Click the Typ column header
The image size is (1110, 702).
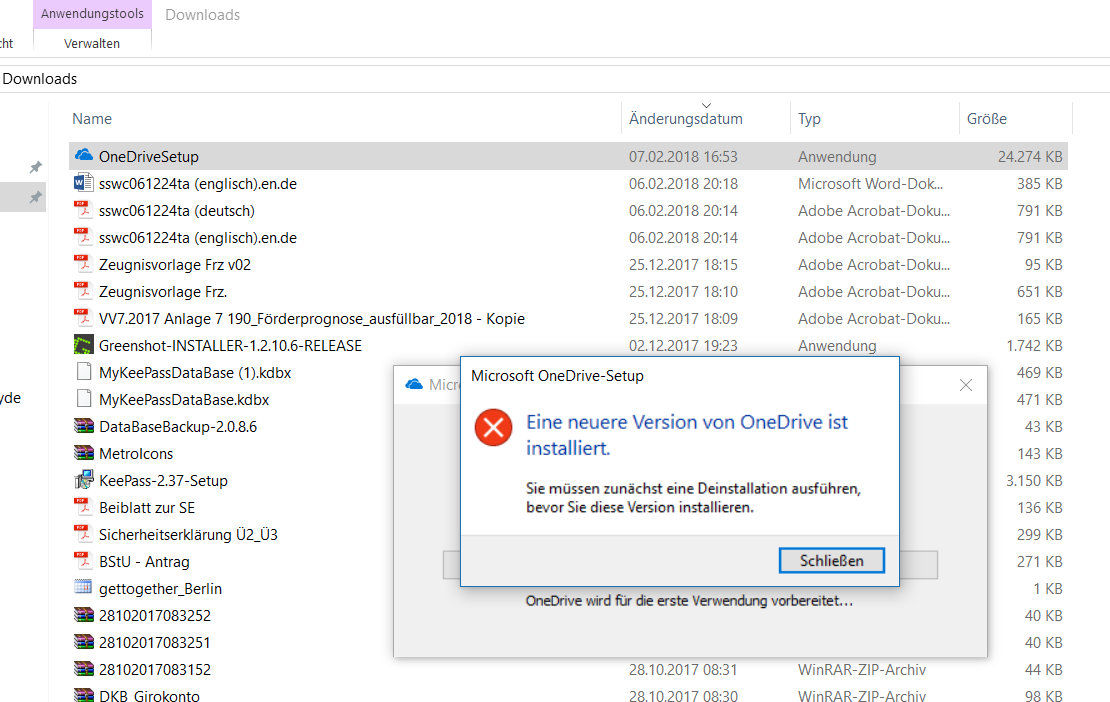pyautogui.click(x=809, y=119)
